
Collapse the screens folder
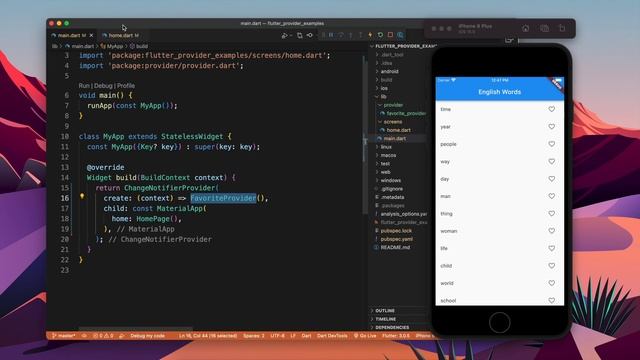(393, 122)
